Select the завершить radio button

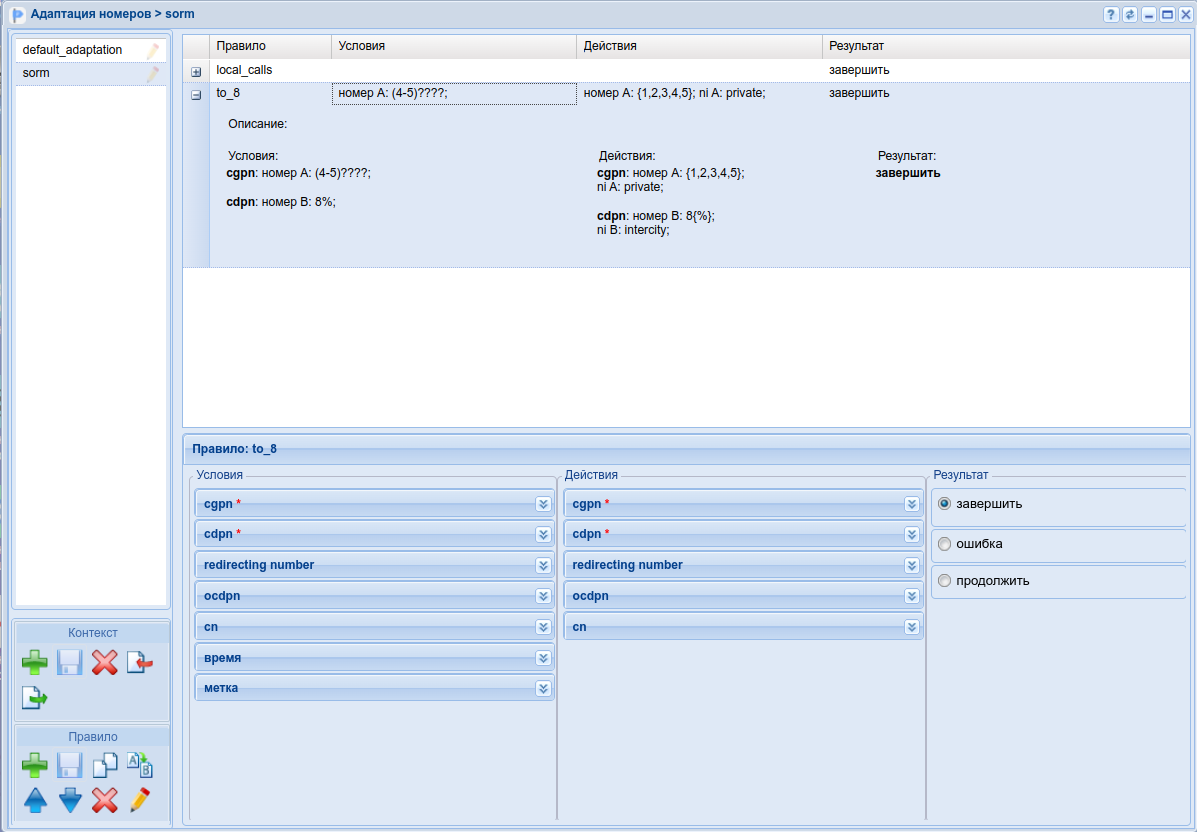tap(944, 504)
